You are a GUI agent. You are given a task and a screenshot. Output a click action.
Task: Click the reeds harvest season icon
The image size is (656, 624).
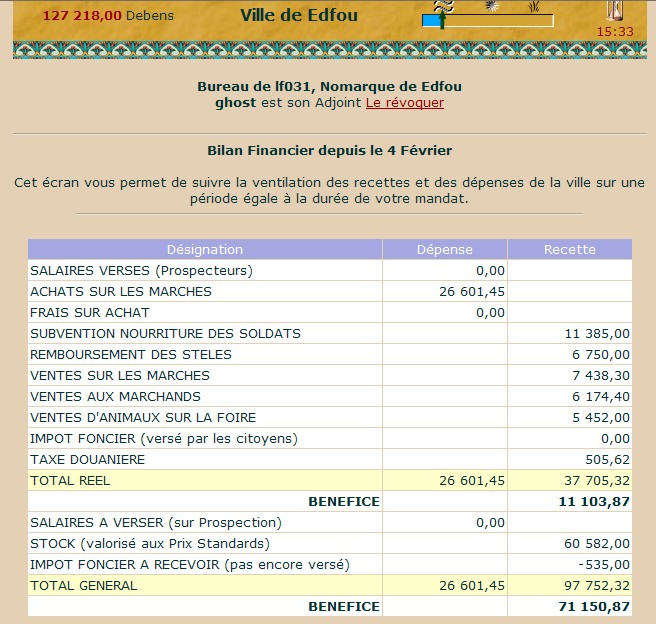pos(533,6)
